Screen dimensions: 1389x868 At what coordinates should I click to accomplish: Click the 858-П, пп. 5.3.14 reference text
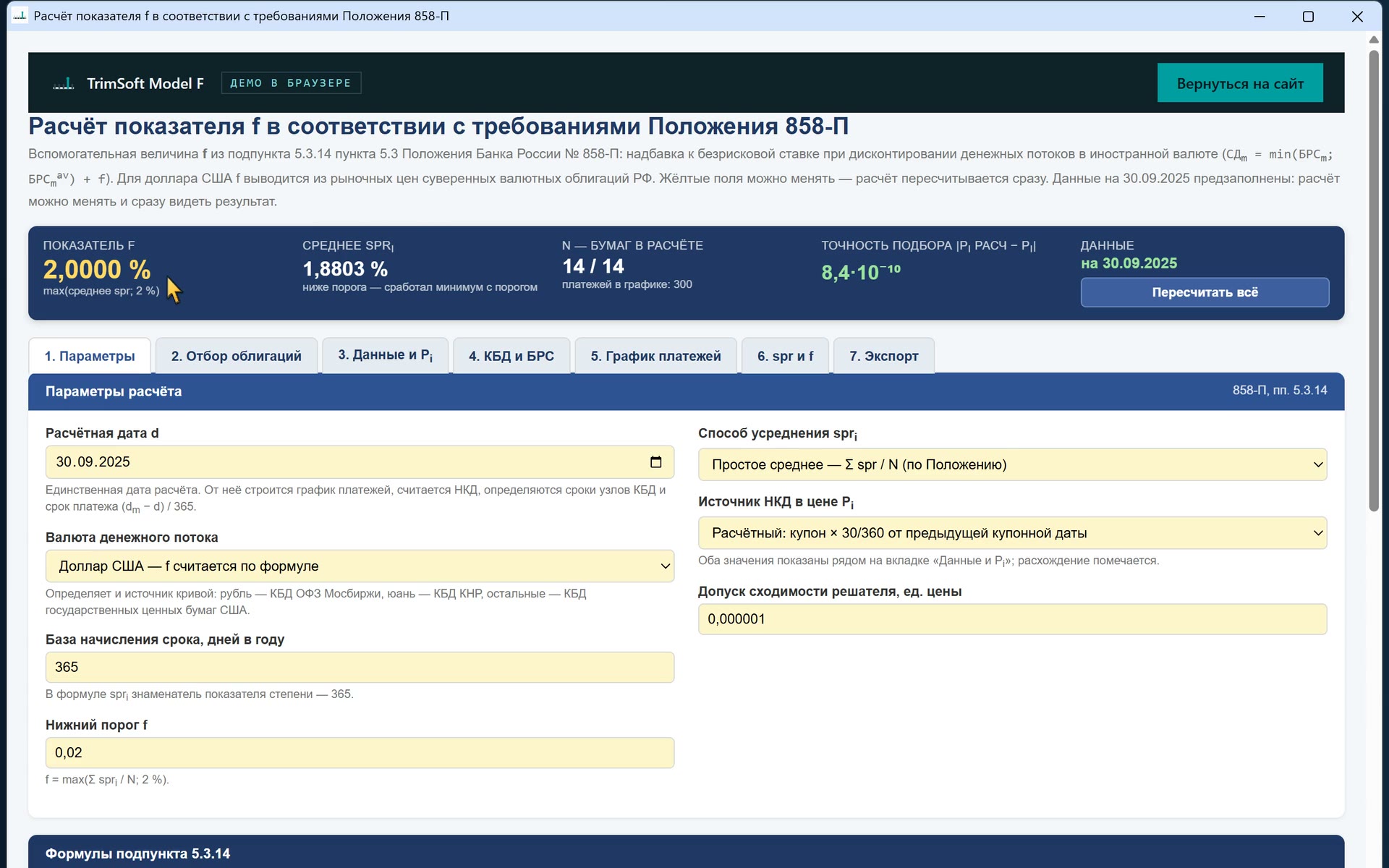pyautogui.click(x=1280, y=391)
